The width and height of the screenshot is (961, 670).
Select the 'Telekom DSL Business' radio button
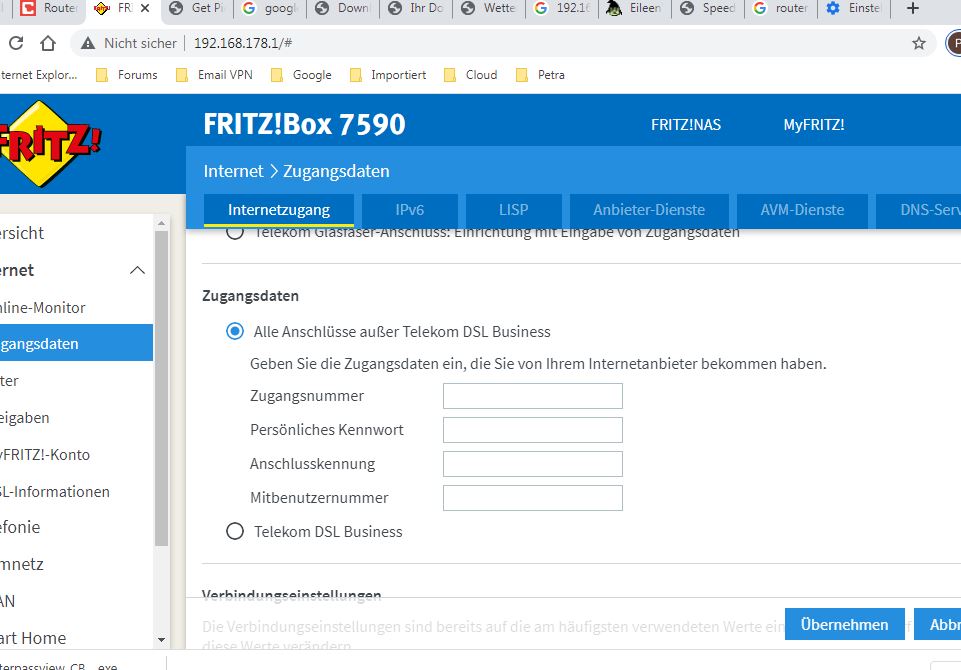click(235, 531)
